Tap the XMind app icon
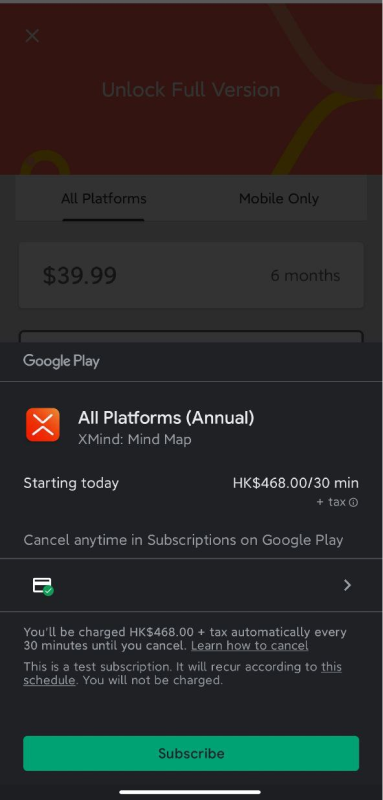Image resolution: width=383 pixels, height=800 pixels. pyautogui.click(x=43, y=424)
